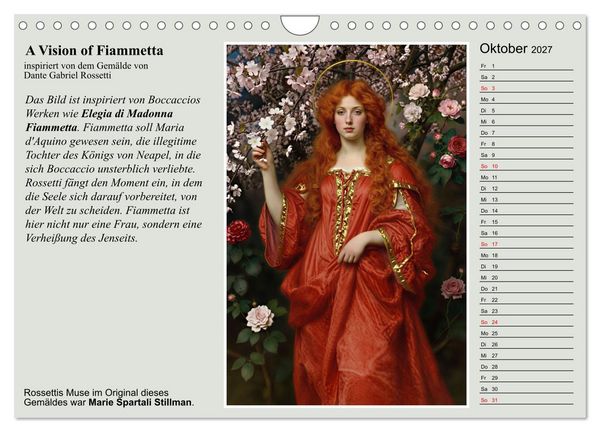This screenshot has width=600, height=432.
Task: Select the red Sunday row 'So 24'
Action: point(527,322)
